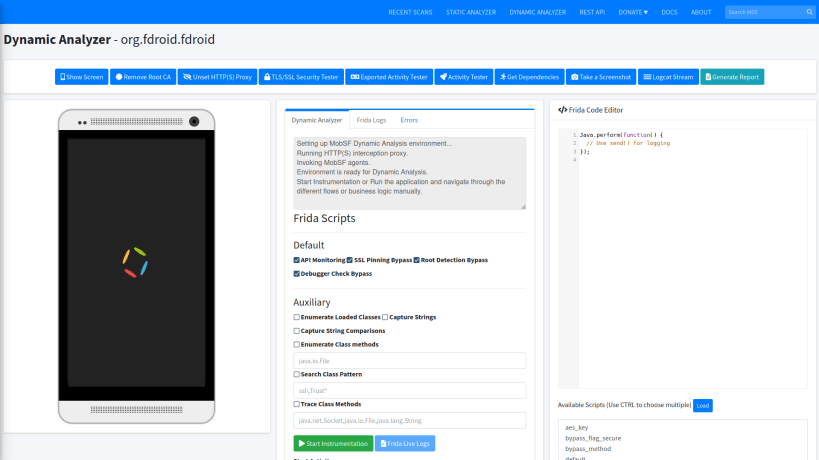Viewport: 819px width, 460px height.
Task: Toggle API Monitoring checkbox
Action: (297, 260)
